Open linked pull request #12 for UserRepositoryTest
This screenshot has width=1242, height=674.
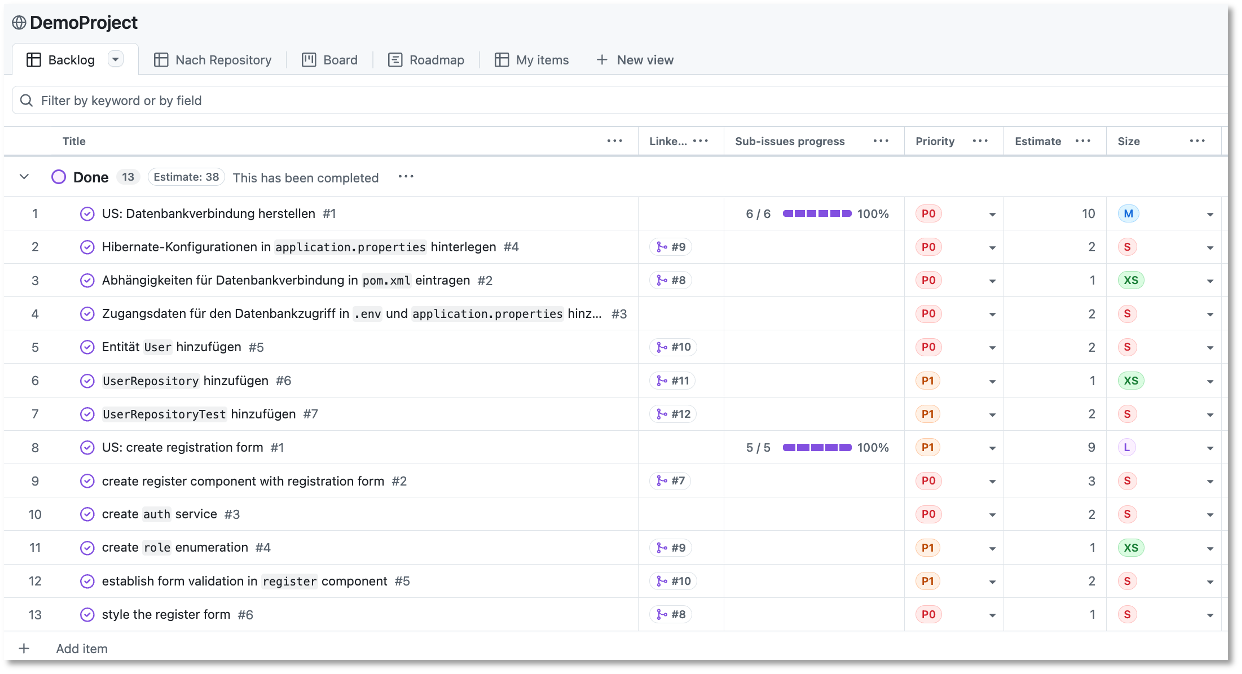(673, 414)
